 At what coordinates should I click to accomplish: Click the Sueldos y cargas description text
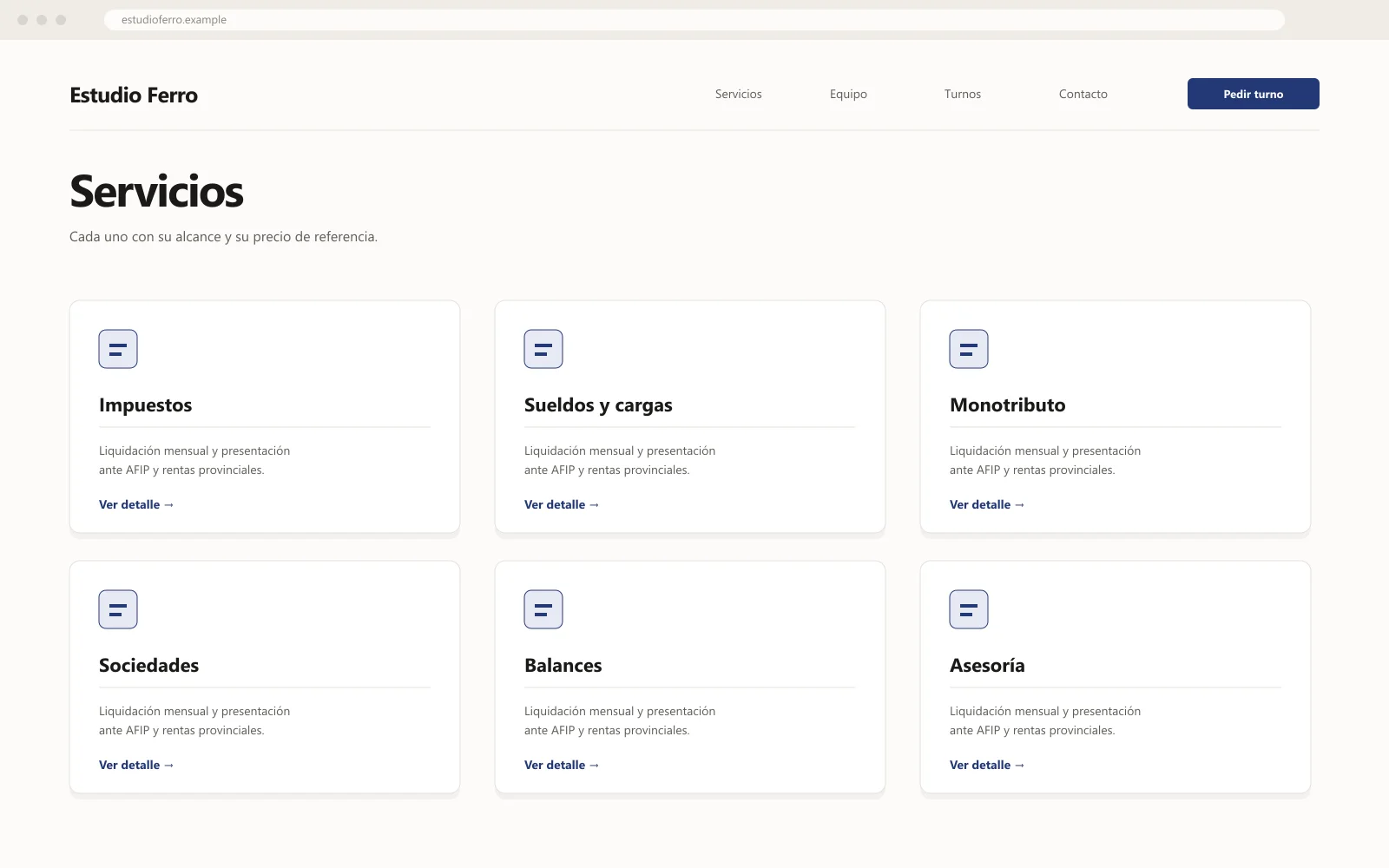point(620,460)
